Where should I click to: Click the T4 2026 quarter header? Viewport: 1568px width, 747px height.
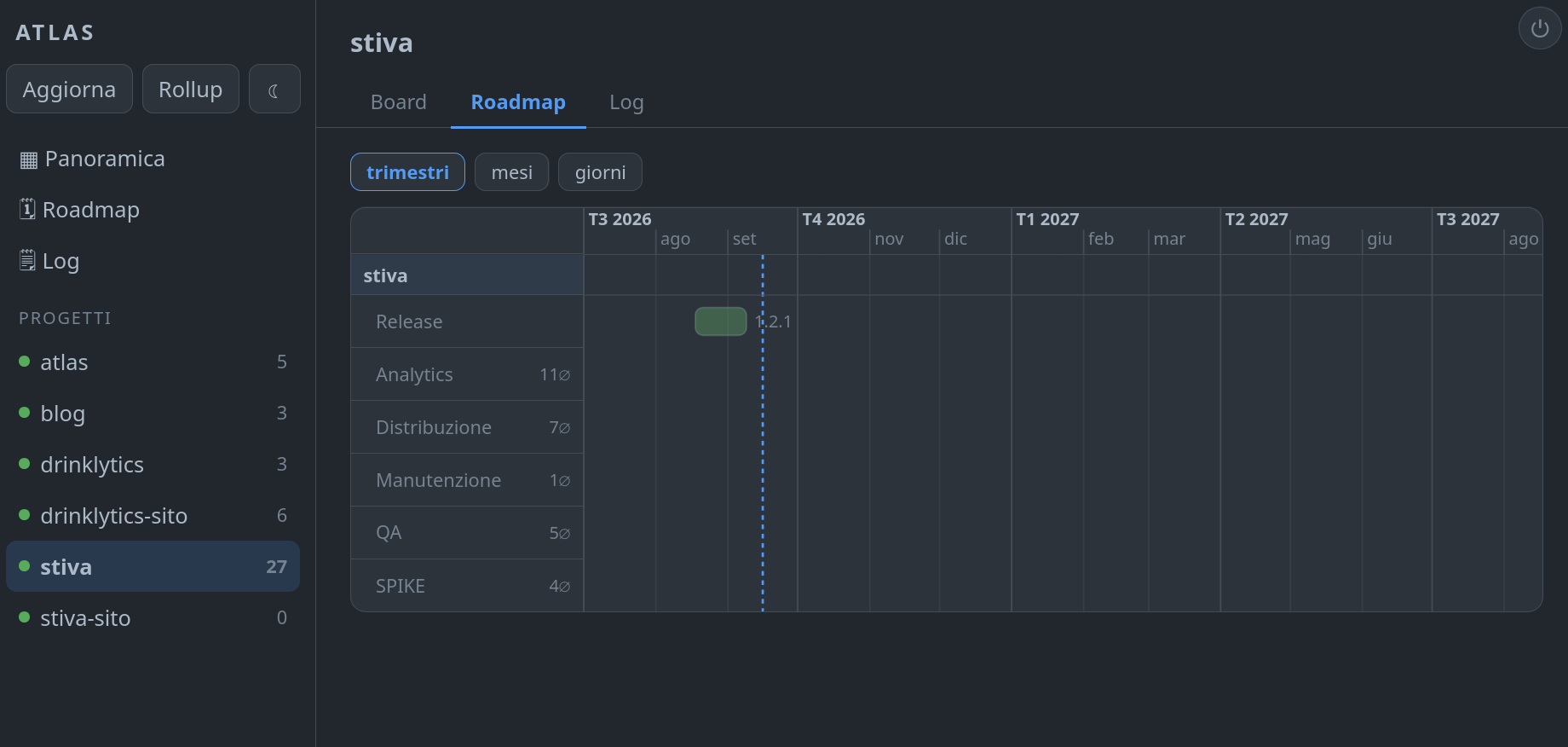(833, 219)
